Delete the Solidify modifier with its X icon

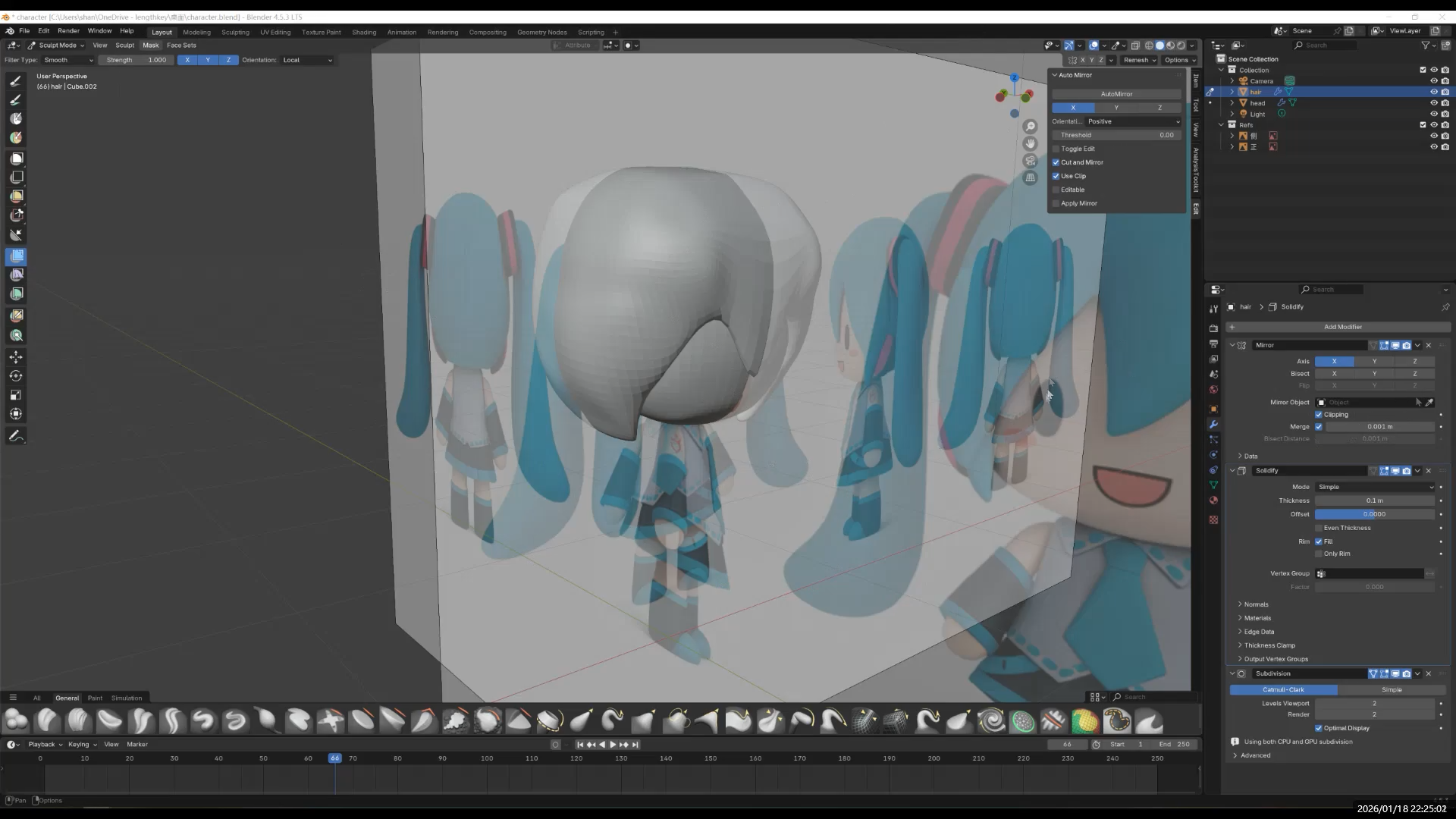1429,471
